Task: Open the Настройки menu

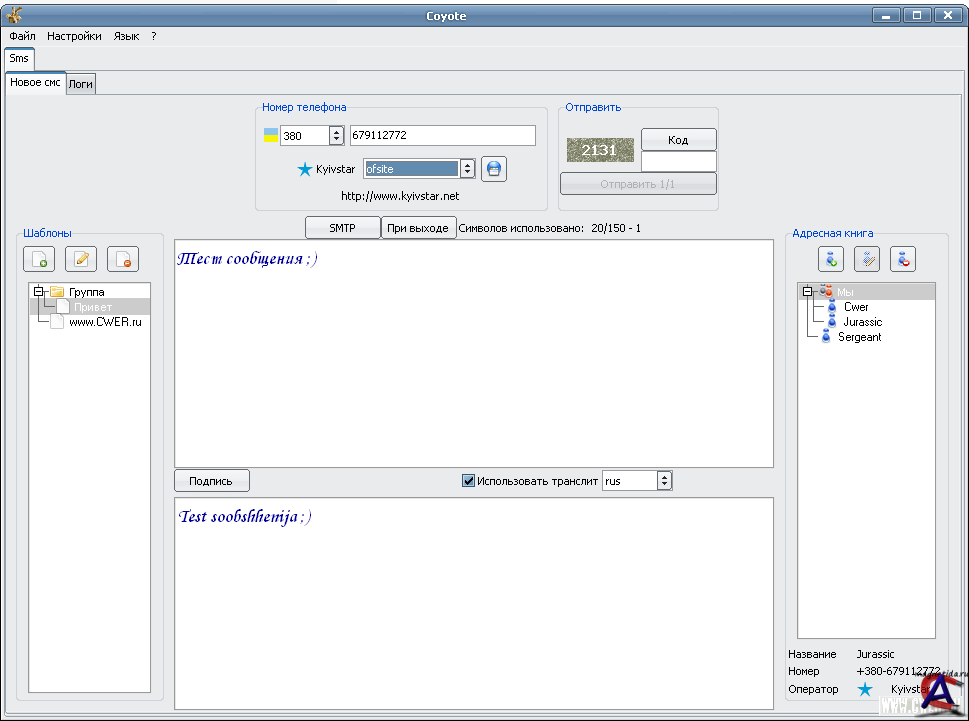Action: pos(74,36)
